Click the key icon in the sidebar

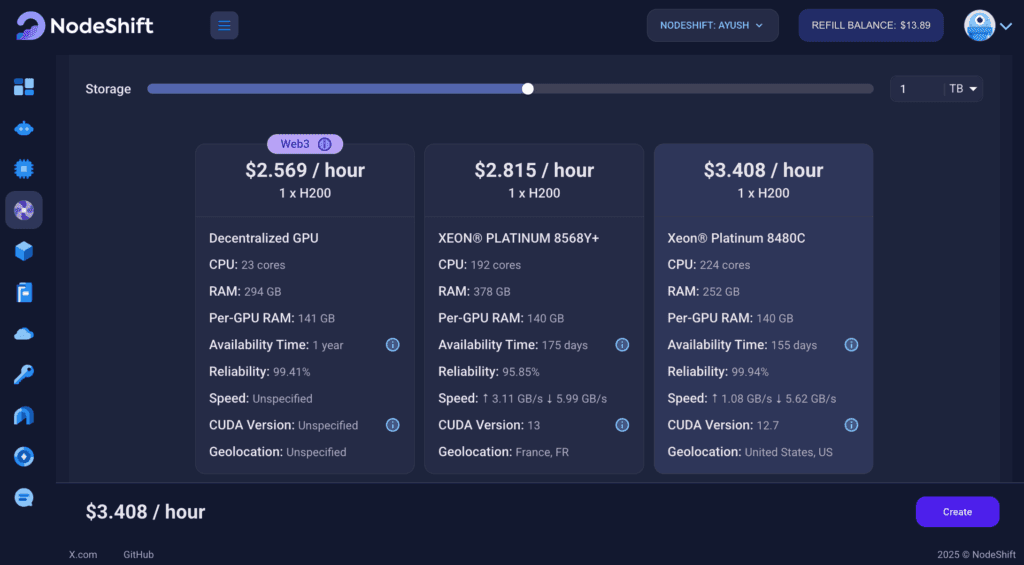(x=24, y=374)
